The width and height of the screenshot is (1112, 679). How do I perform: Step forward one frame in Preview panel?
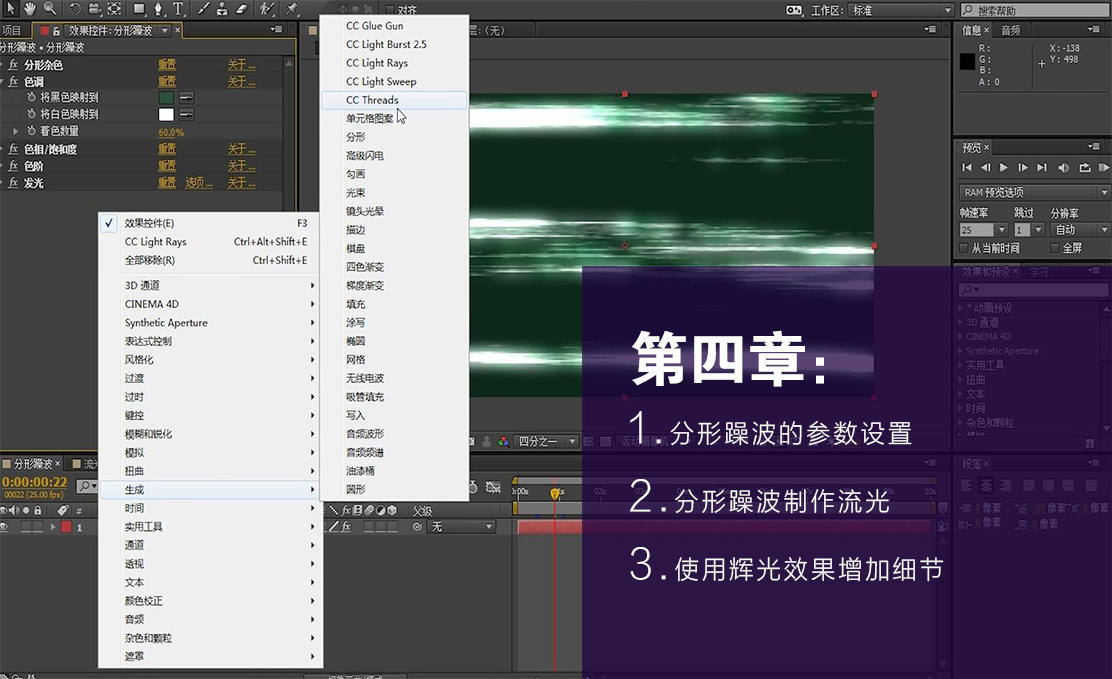[x=1023, y=167]
